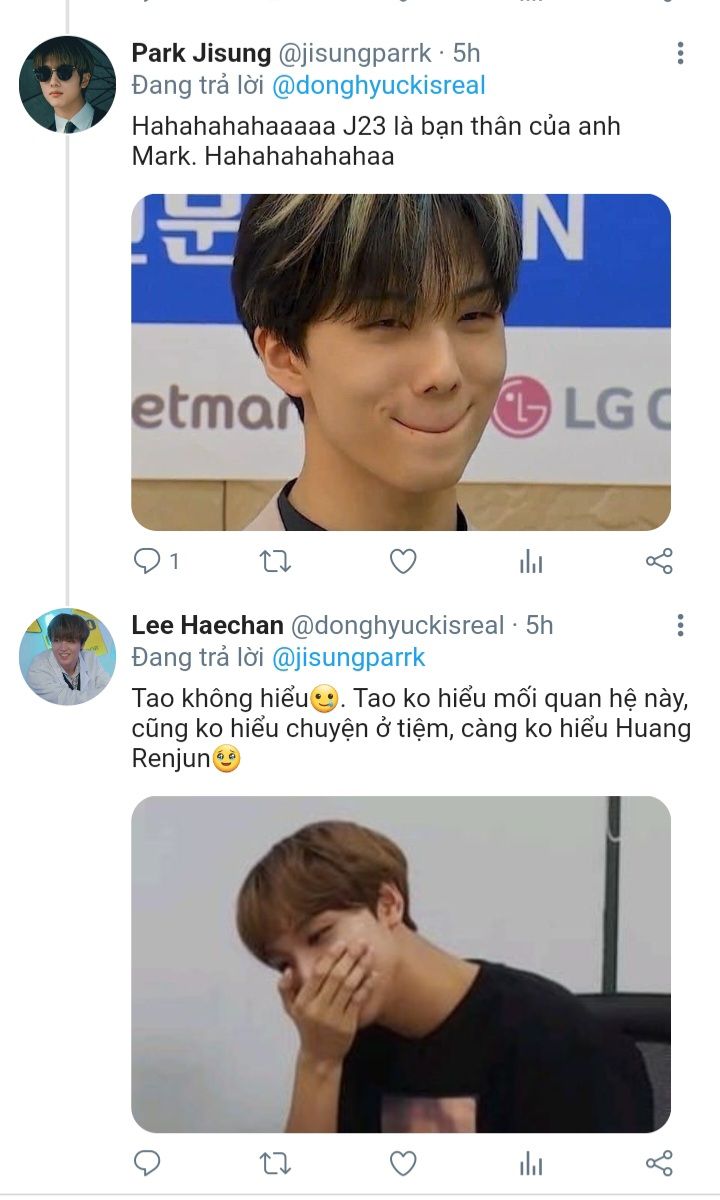The height and width of the screenshot is (1200, 720).
Task: Share Park Jisung's tweet
Action: 659,562
